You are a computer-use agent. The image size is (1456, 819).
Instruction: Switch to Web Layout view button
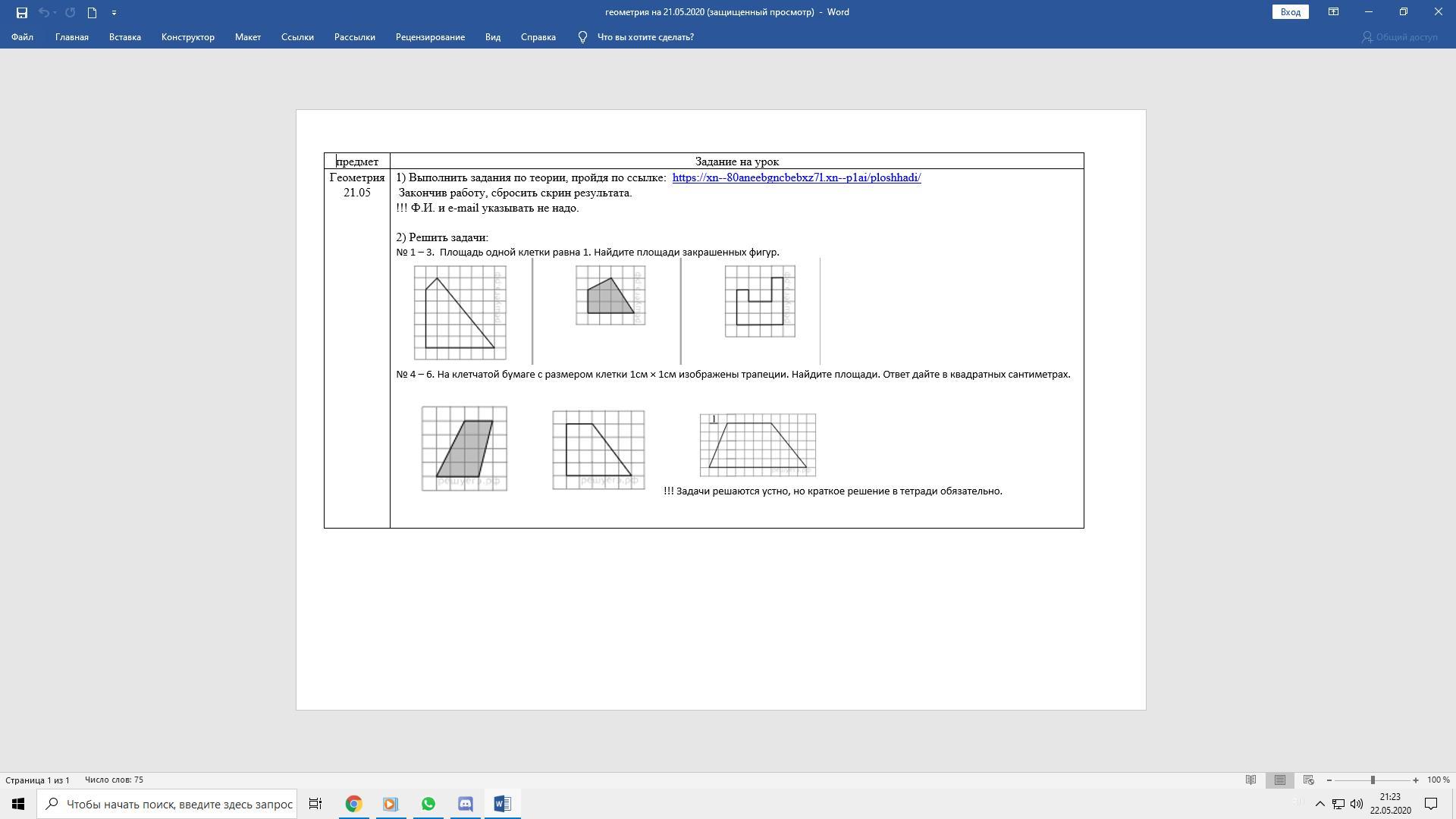point(1308,780)
